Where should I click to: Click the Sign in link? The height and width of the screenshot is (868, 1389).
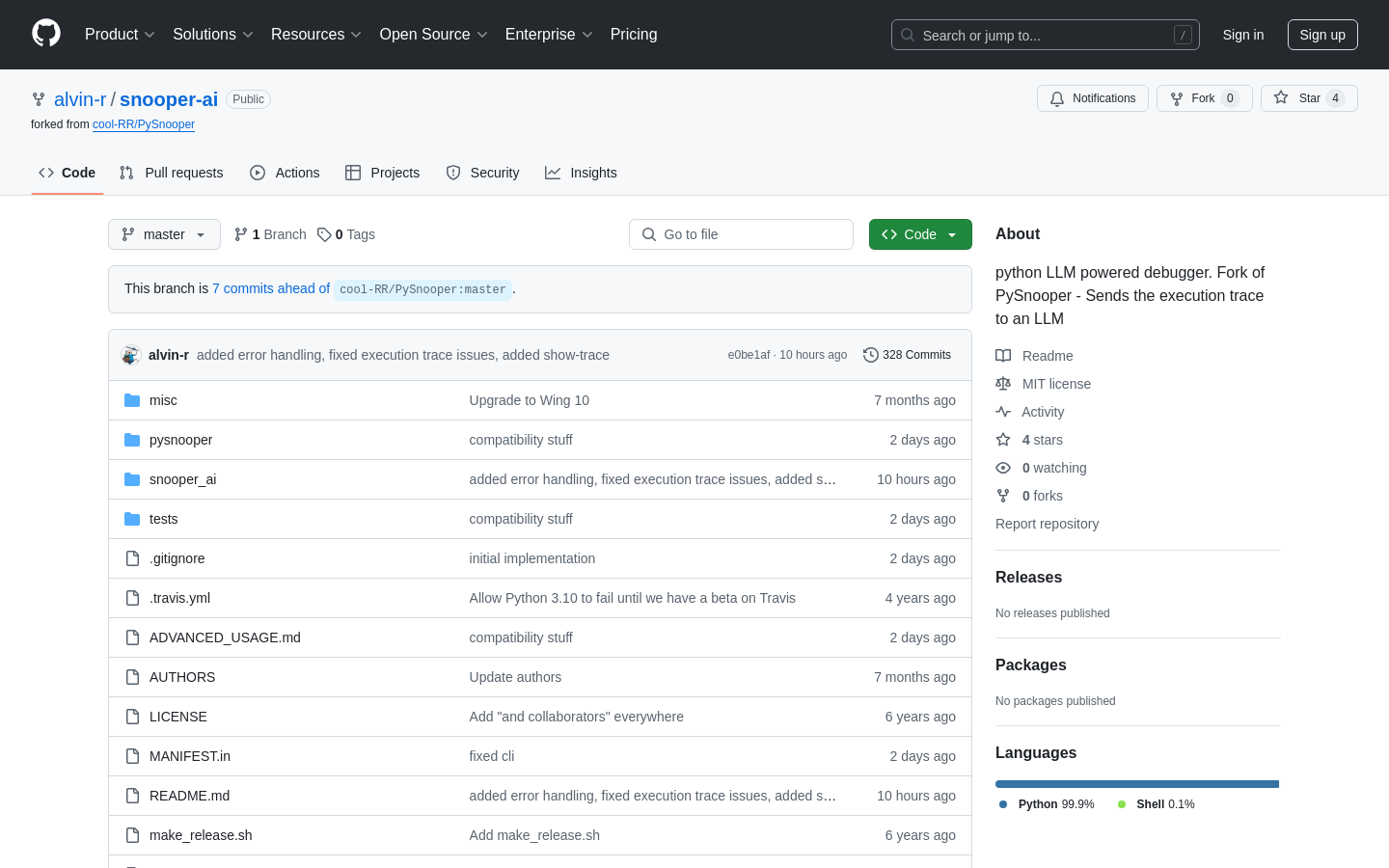tap(1243, 35)
